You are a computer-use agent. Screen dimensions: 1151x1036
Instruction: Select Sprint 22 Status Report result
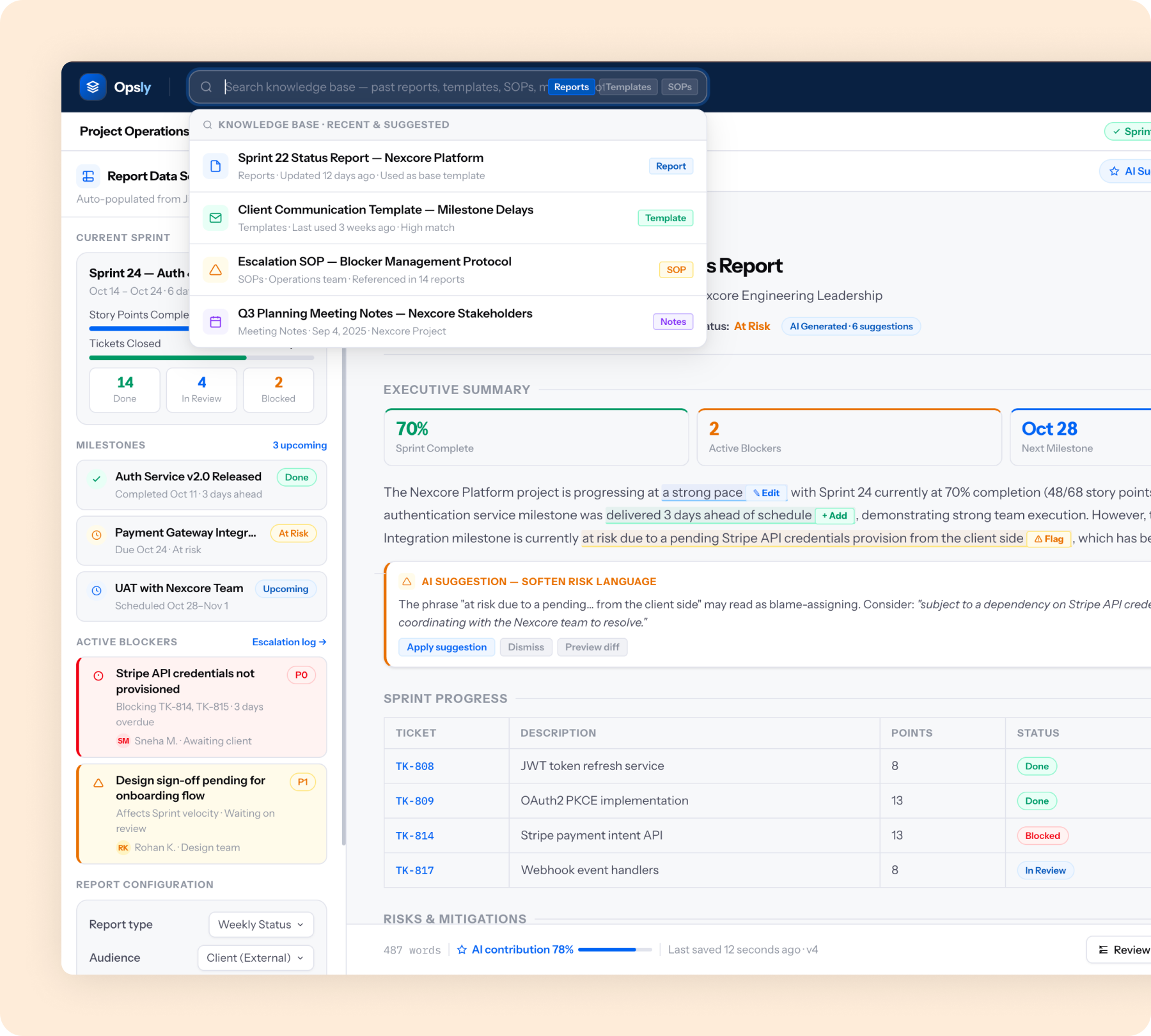click(x=448, y=166)
